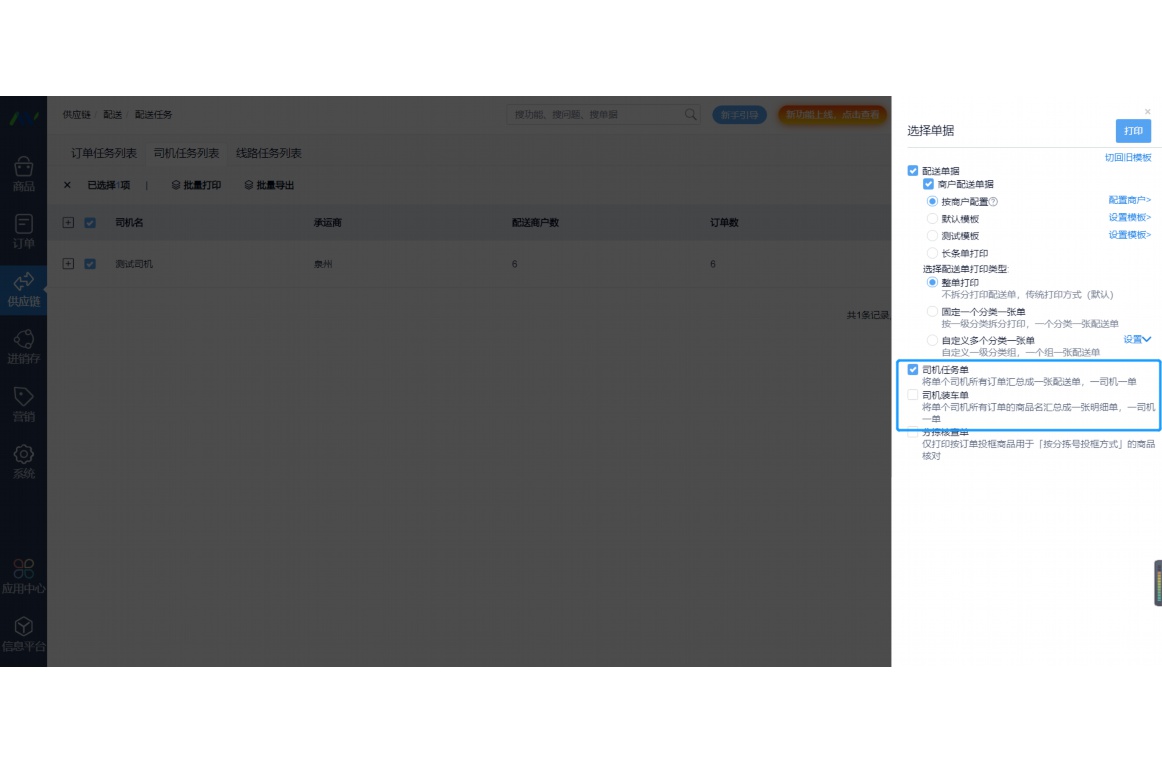This screenshot has height=763, width=1162.
Task: Expand all rows via header plus icon
Action: coord(68,223)
